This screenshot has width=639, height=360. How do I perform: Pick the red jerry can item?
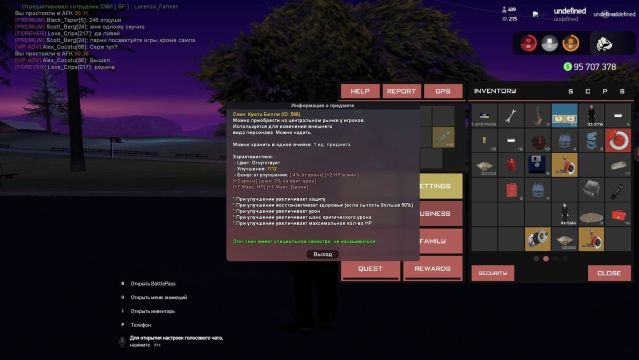pyautogui.click(x=511, y=190)
